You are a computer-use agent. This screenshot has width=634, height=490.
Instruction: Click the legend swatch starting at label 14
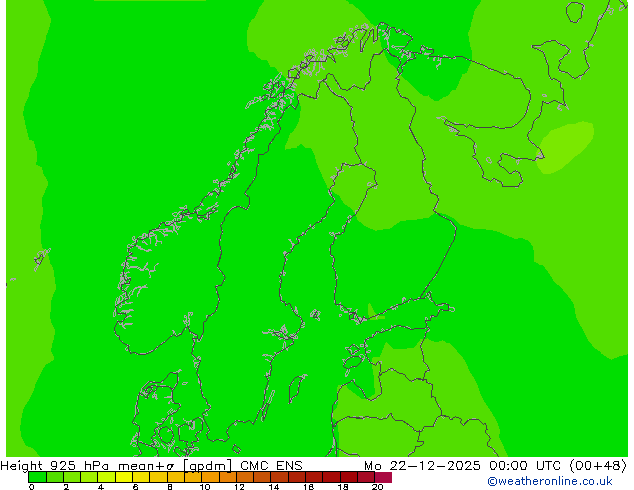pos(279,477)
